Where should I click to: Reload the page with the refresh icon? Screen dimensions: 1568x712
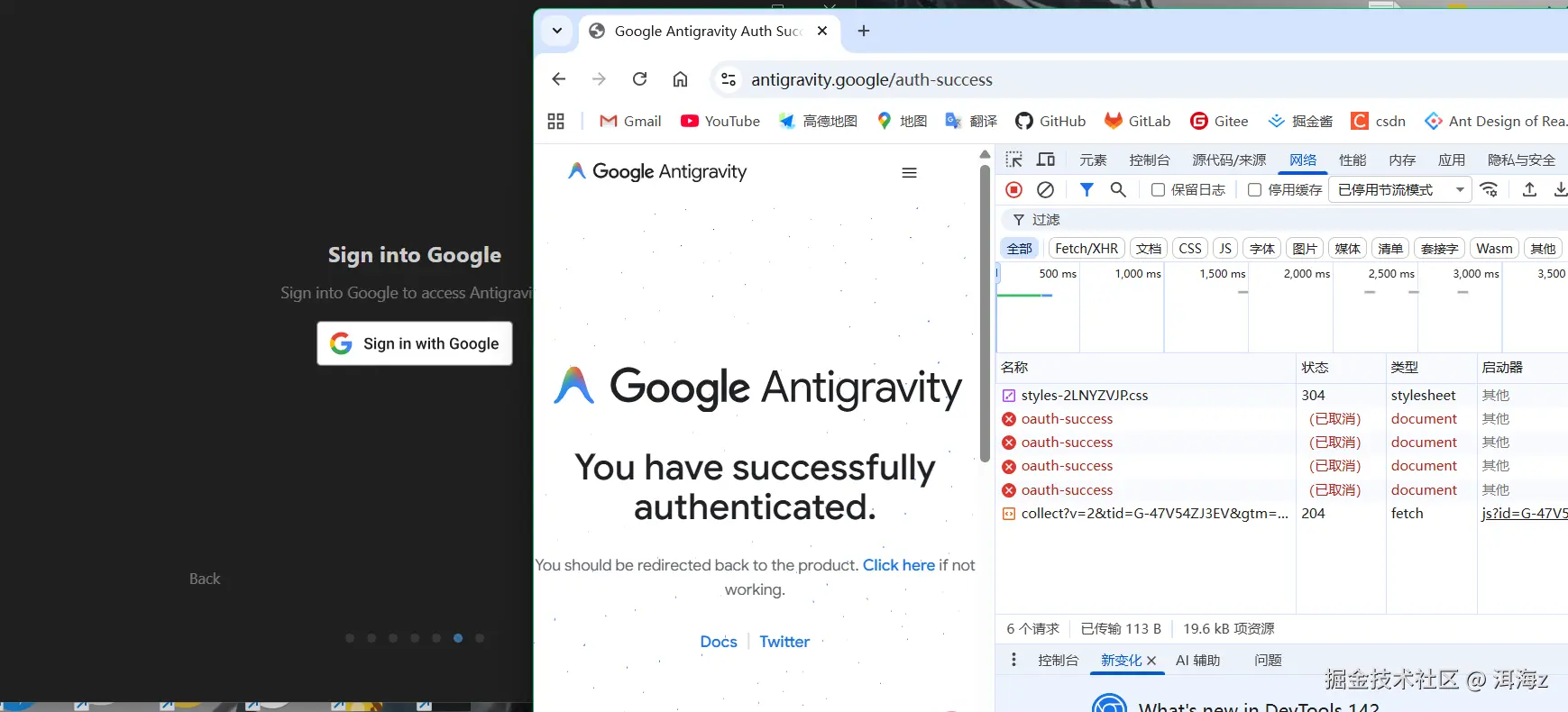639,79
